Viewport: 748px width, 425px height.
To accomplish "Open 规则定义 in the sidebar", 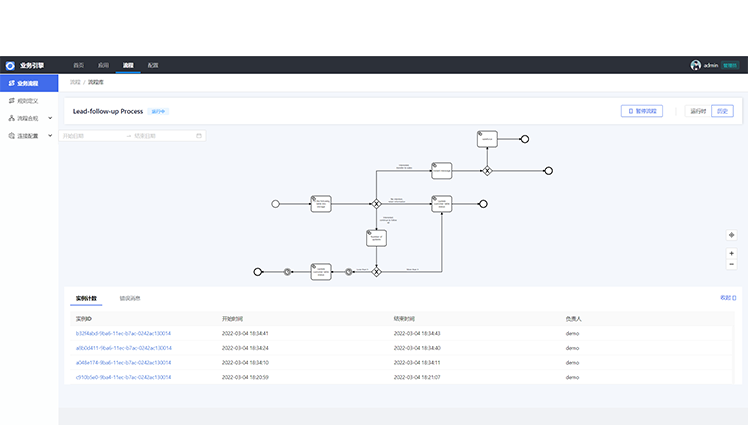I will 28,100.
